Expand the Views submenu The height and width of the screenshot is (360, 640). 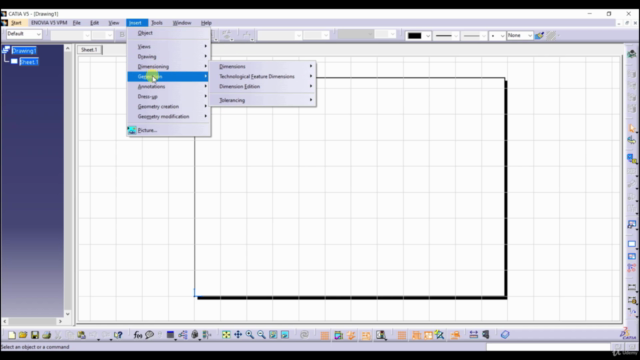pyautogui.click(x=169, y=47)
